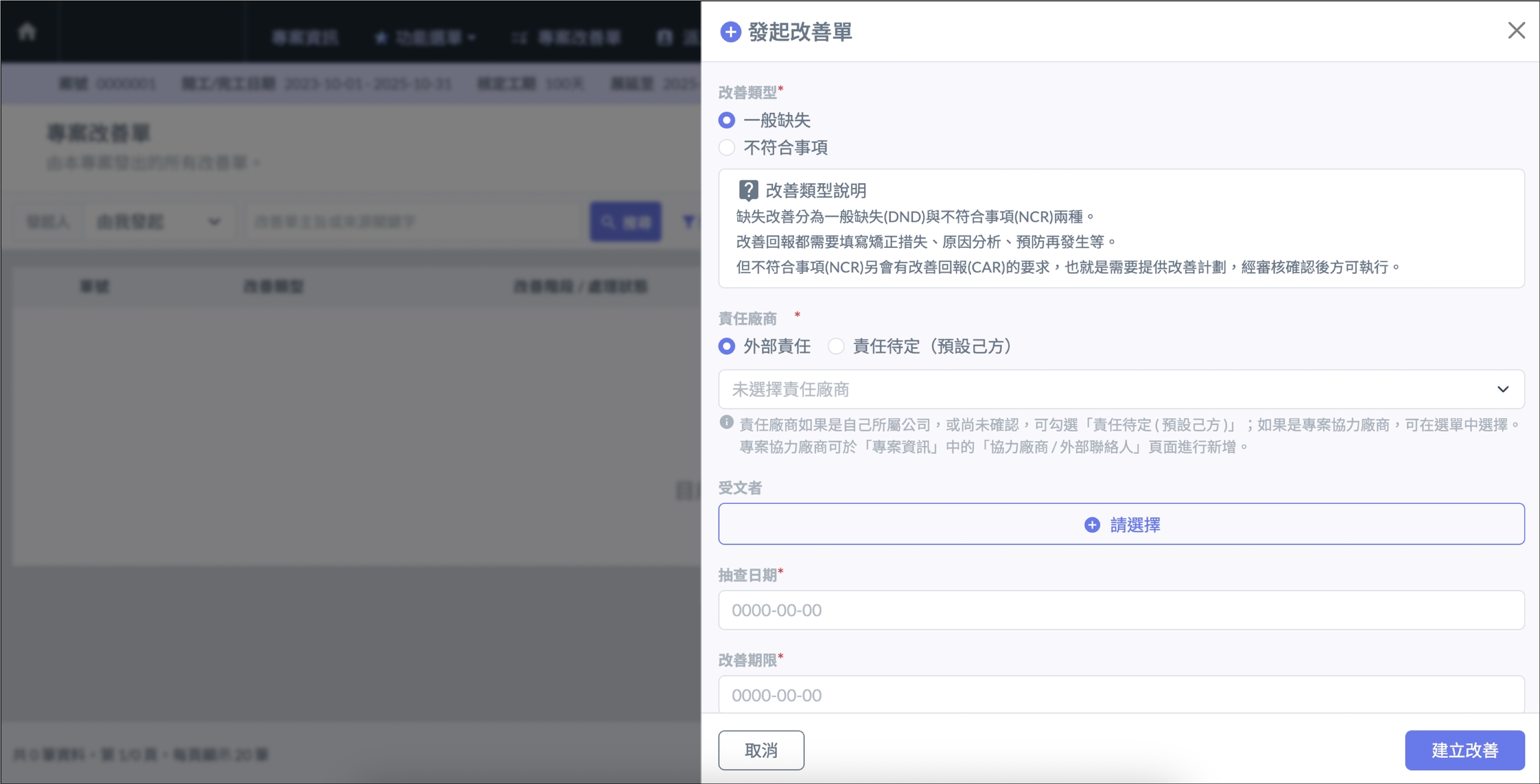
Task: Click the info icon beside 責任廠商 hint
Action: pyautogui.click(x=727, y=422)
